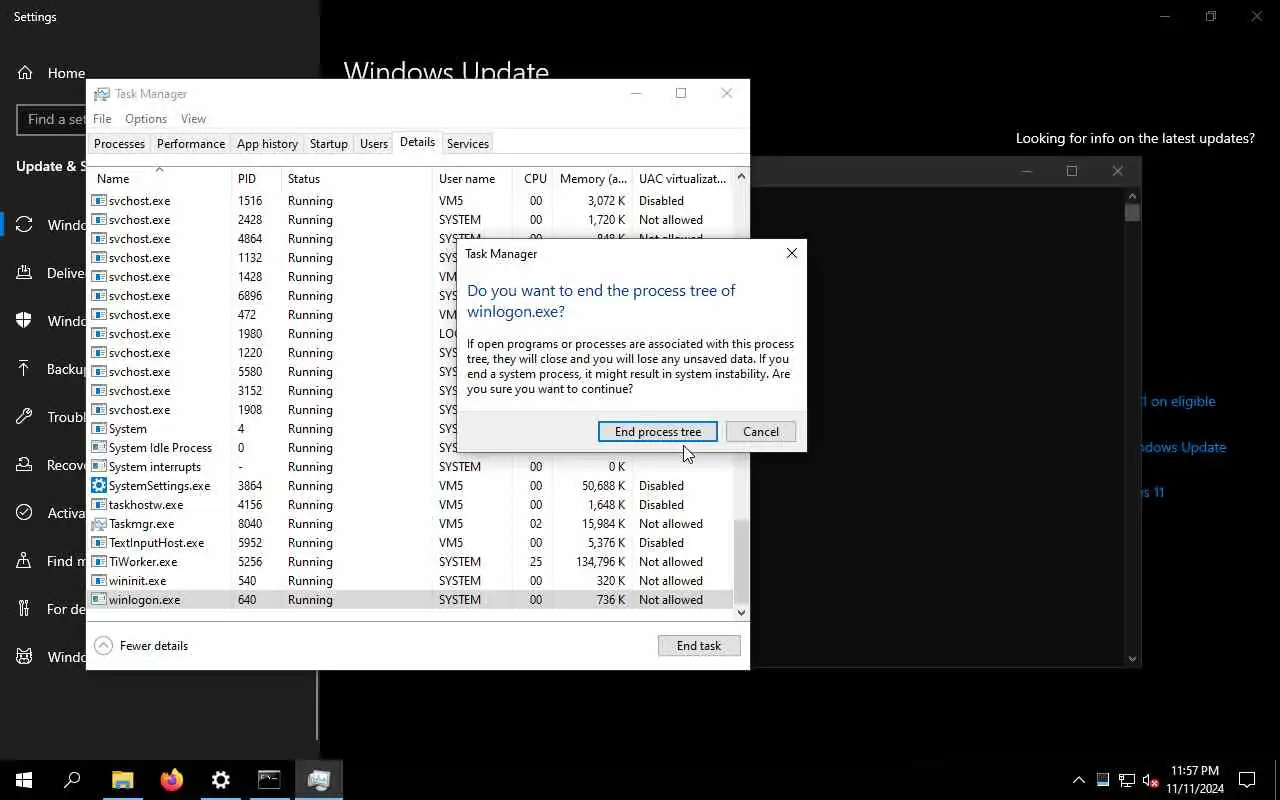The image size is (1280, 800).
Task: Open Task Manager Options menu
Action: coord(146,119)
